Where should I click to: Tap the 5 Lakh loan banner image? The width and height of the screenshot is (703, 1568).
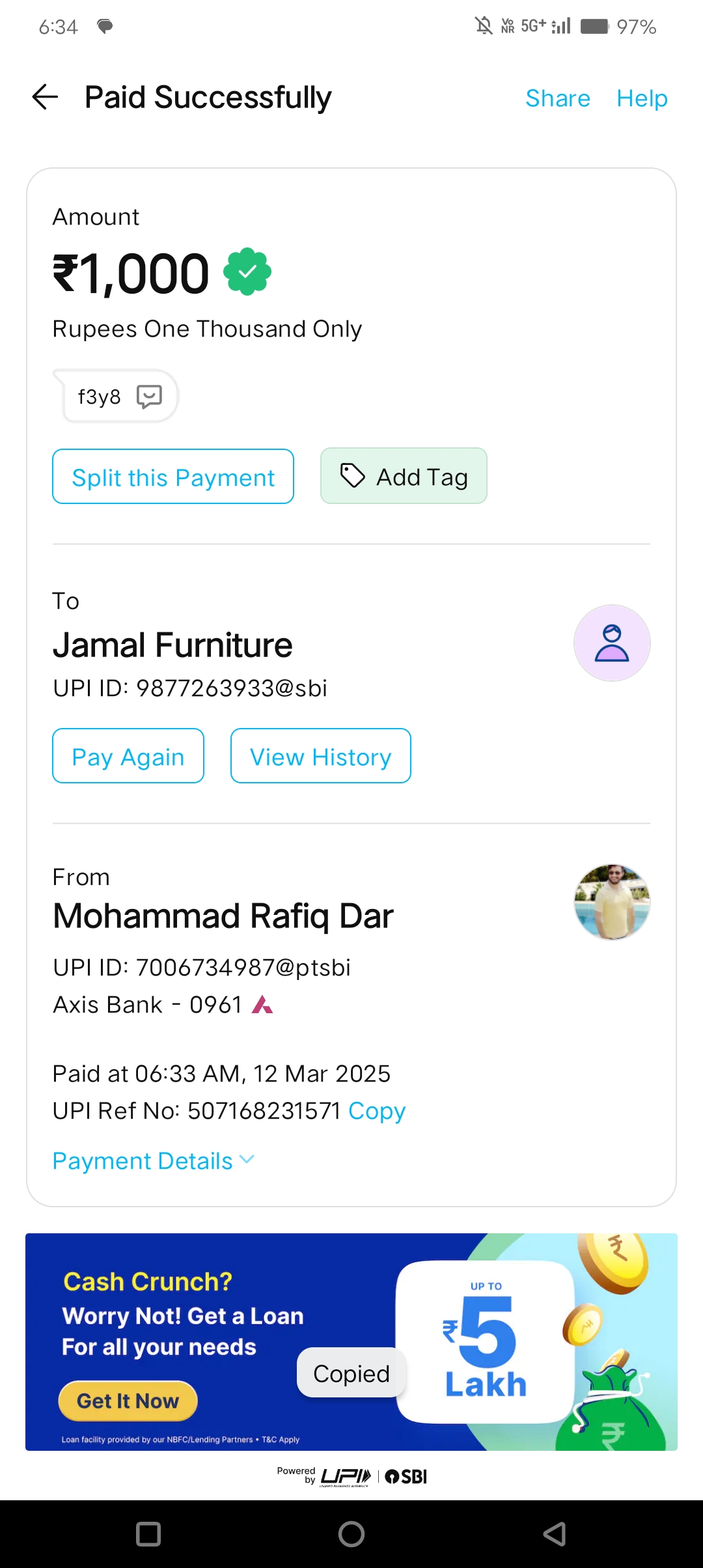pos(486,1343)
